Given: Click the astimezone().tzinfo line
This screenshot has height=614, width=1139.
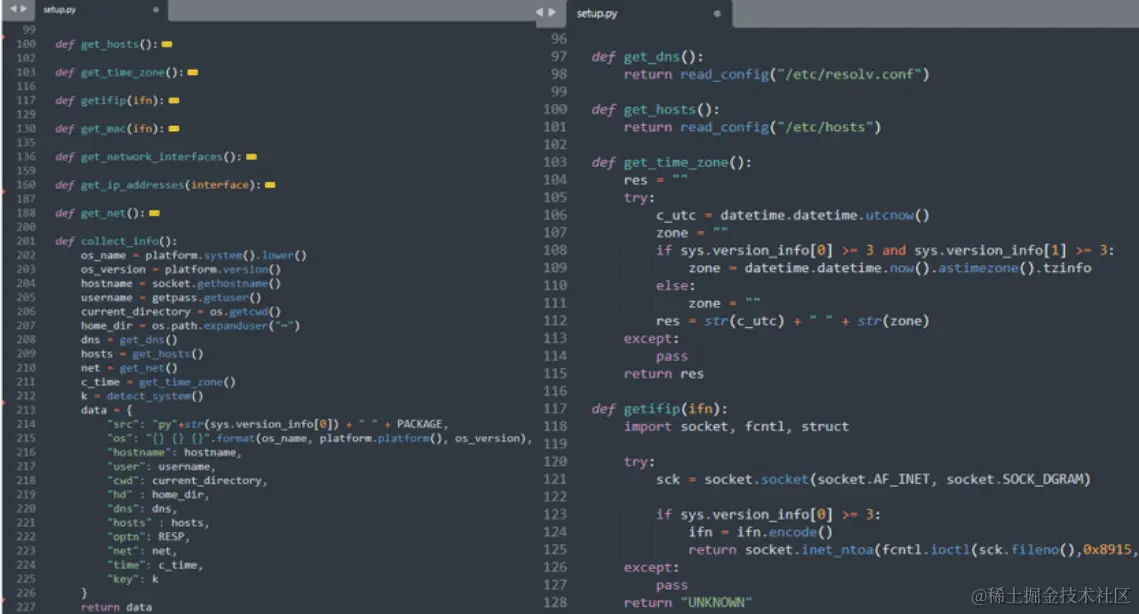Looking at the screenshot, I should [x=890, y=268].
